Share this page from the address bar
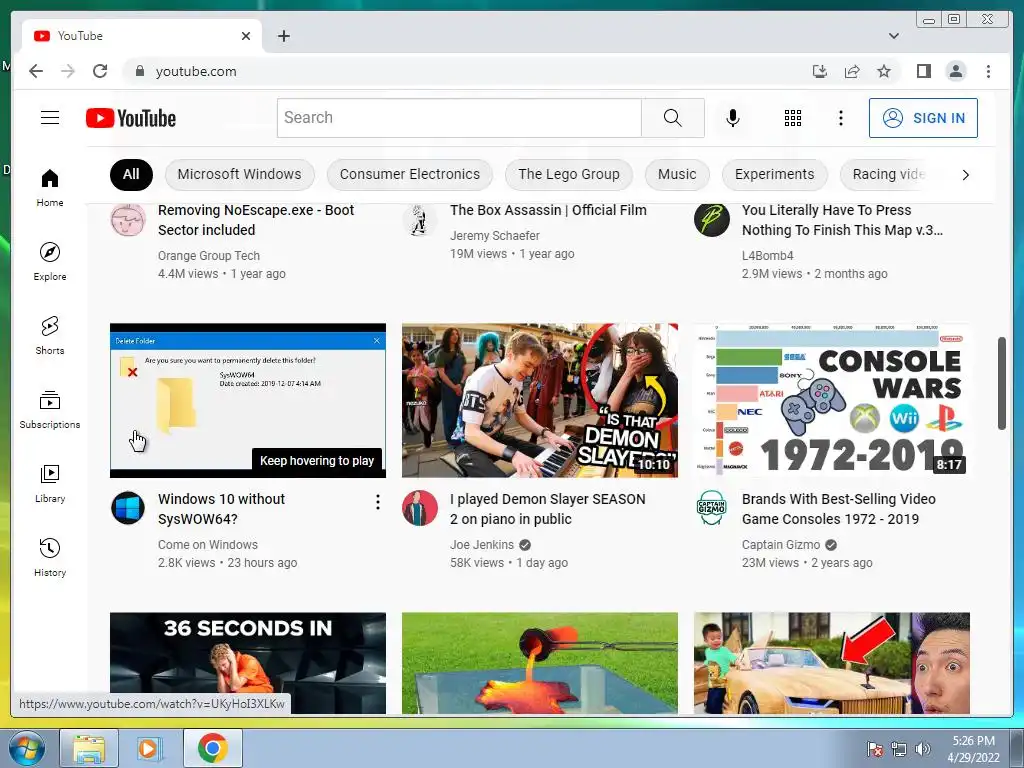The image size is (1024, 768). pyautogui.click(x=852, y=71)
